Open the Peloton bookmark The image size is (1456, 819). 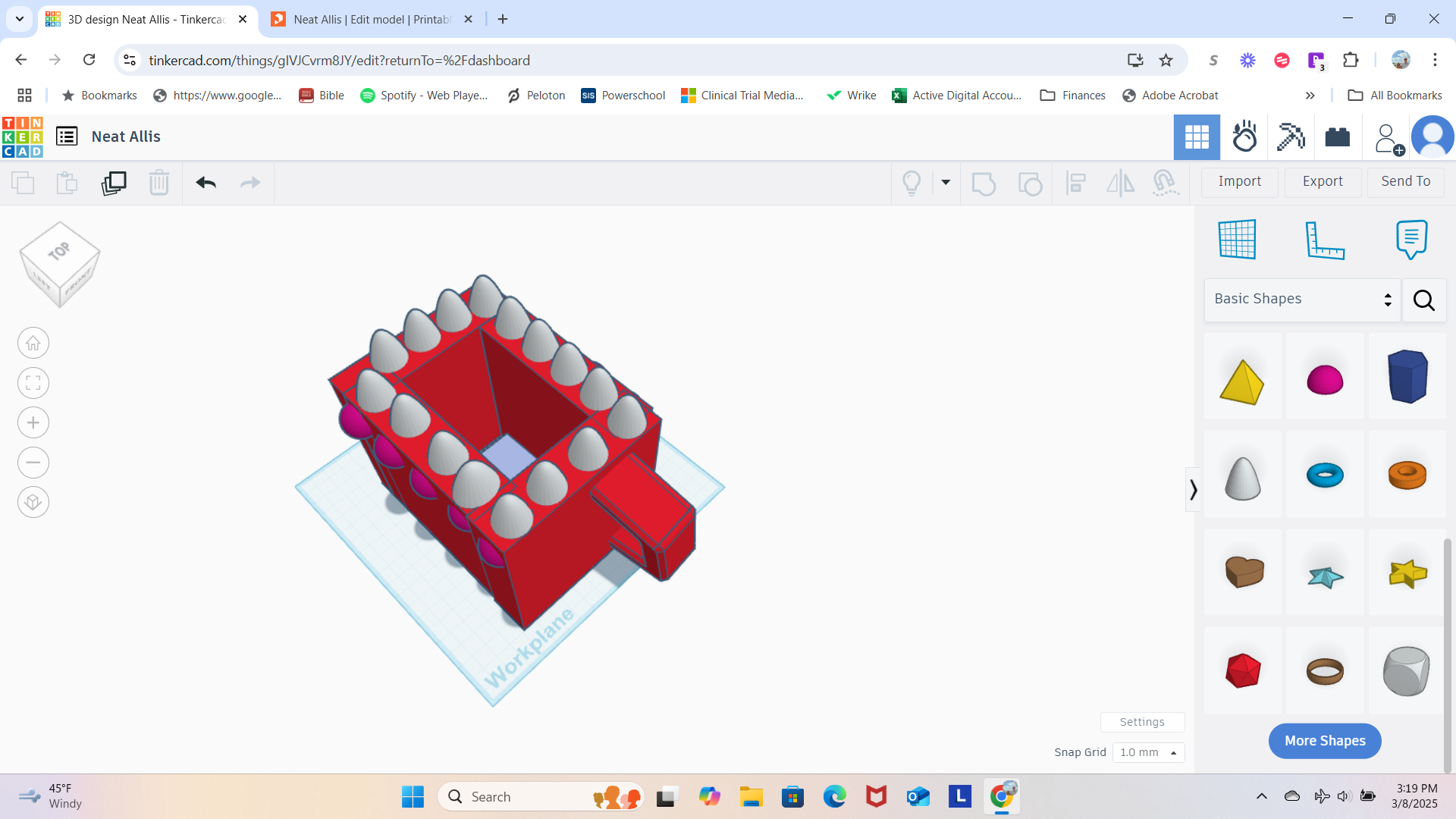tap(536, 96)
